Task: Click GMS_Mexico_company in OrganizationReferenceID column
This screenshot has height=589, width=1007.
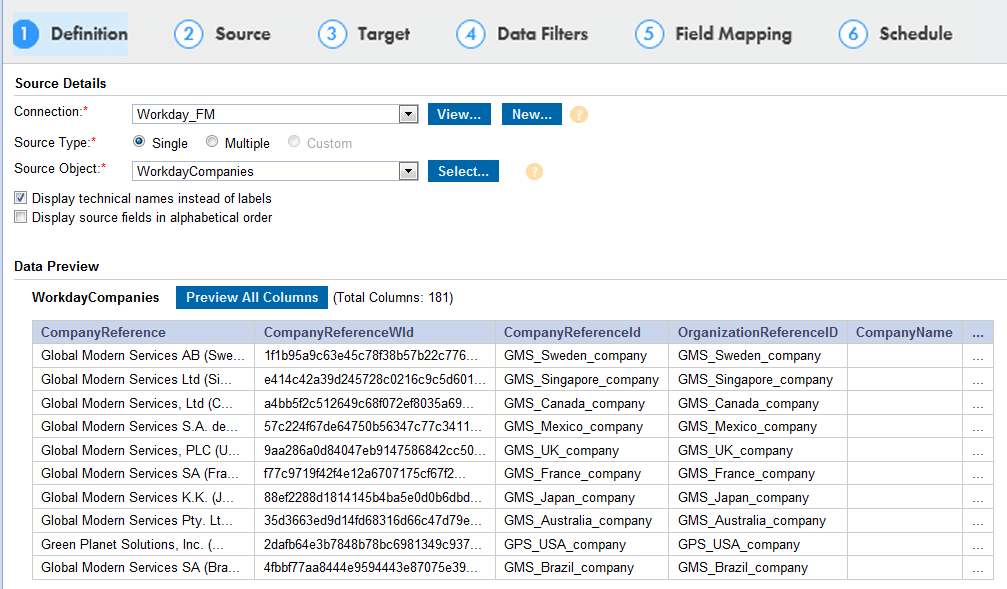Action: 758,426
